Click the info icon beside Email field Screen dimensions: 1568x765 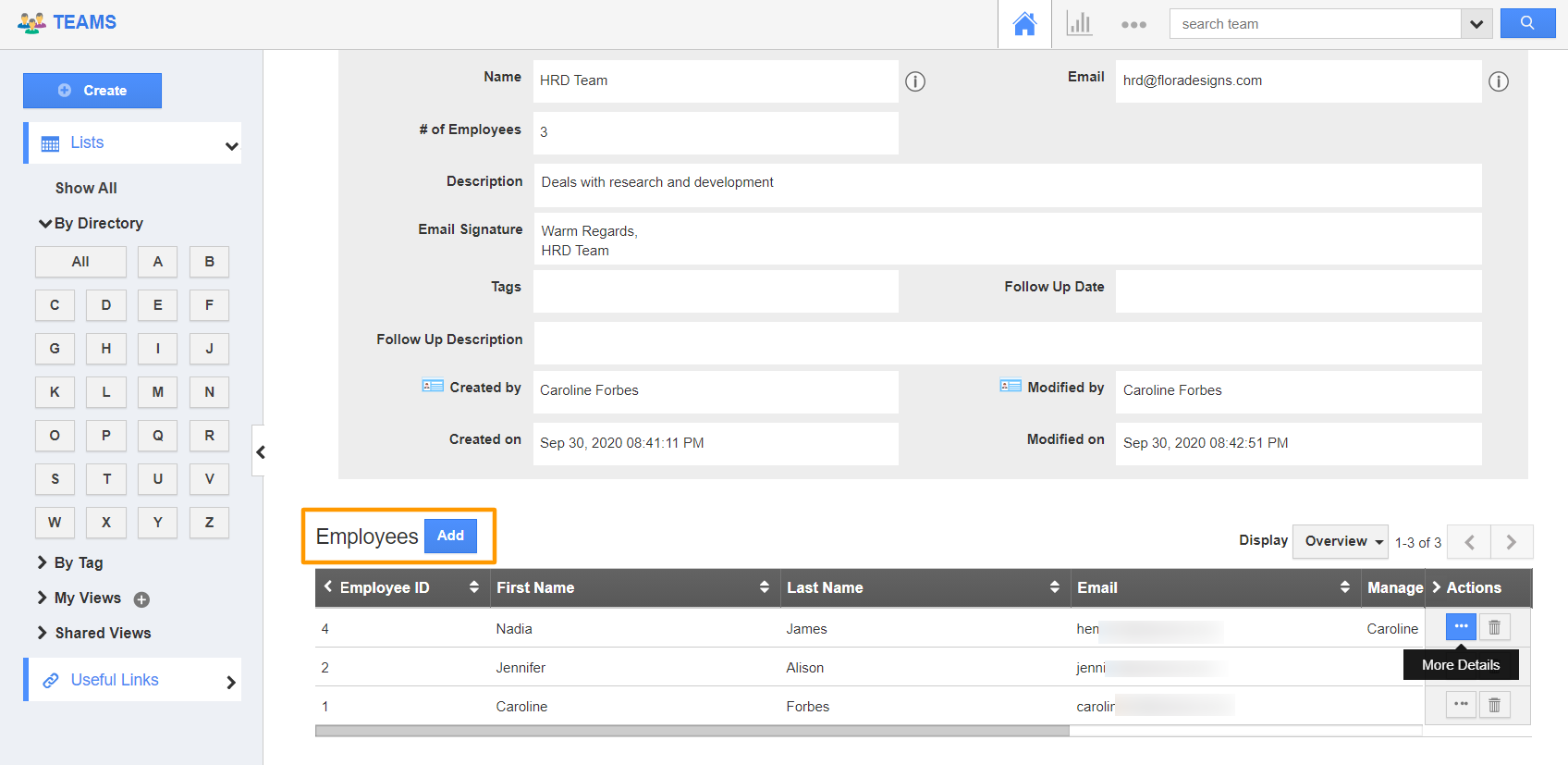point(1499,81)
